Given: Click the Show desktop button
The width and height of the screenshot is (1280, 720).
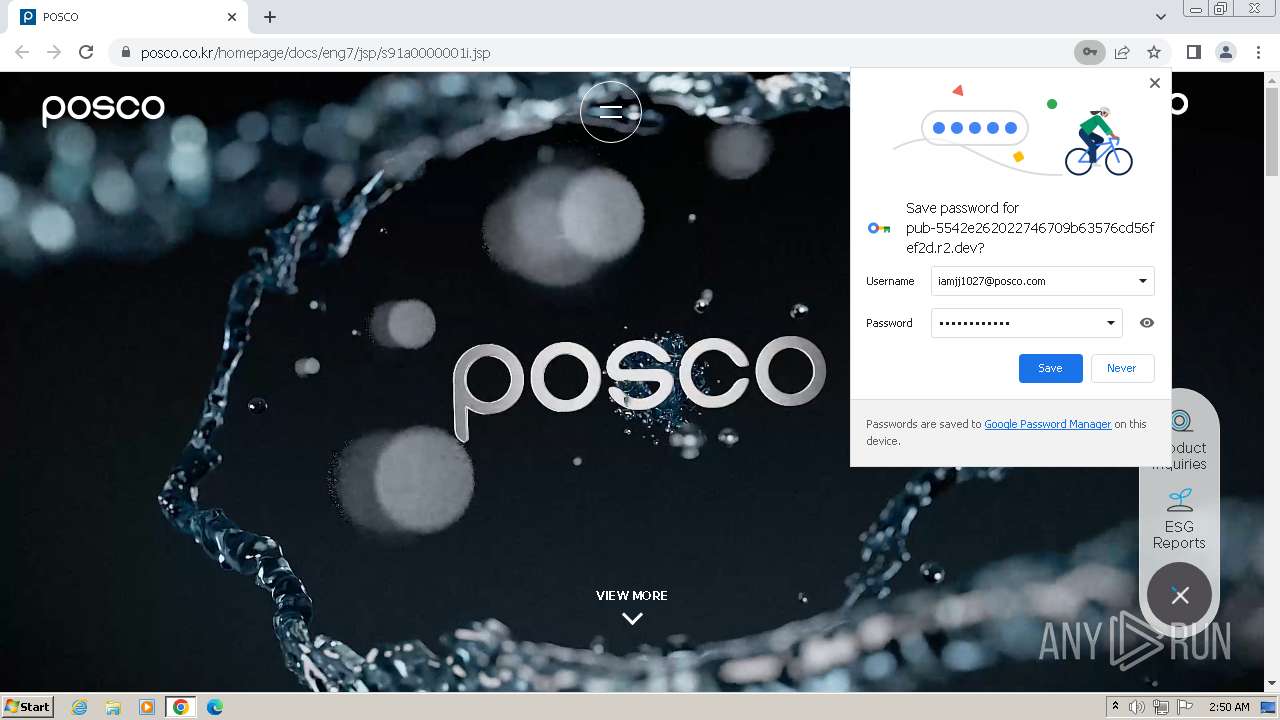Looking at the screenshot, I should (x=1269, y=707).
